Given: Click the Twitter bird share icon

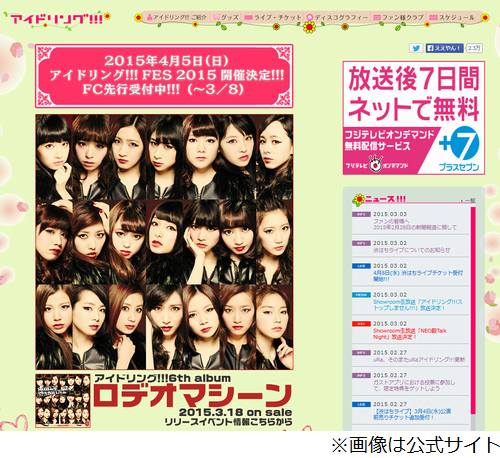Looking at the screenshot, I should 416,48.
